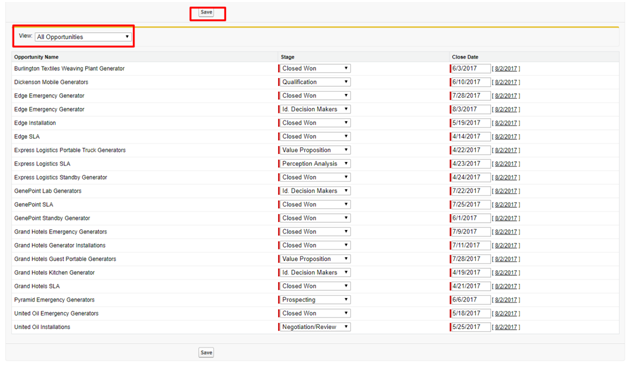Screen dimensions: 628x369
Task: Click the Opportunity Name column header
Action: (36, 57)
